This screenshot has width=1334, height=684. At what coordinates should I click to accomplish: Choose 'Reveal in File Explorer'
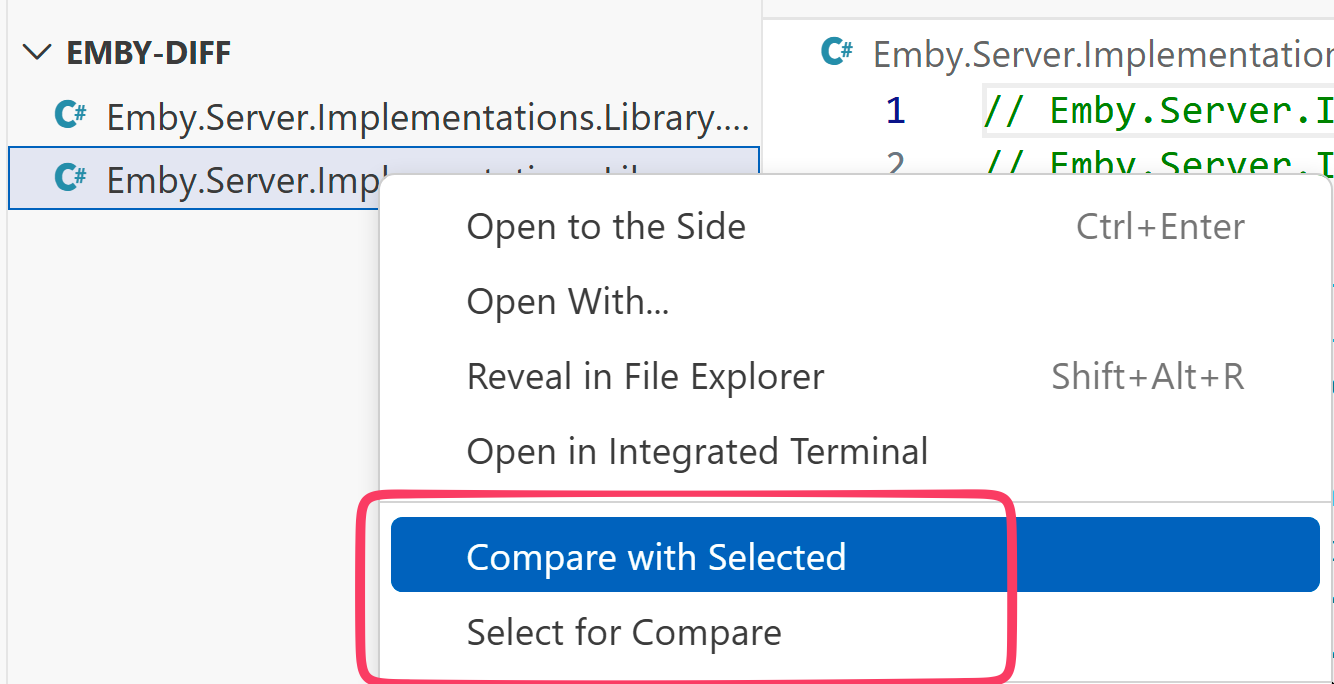point(645,376)
